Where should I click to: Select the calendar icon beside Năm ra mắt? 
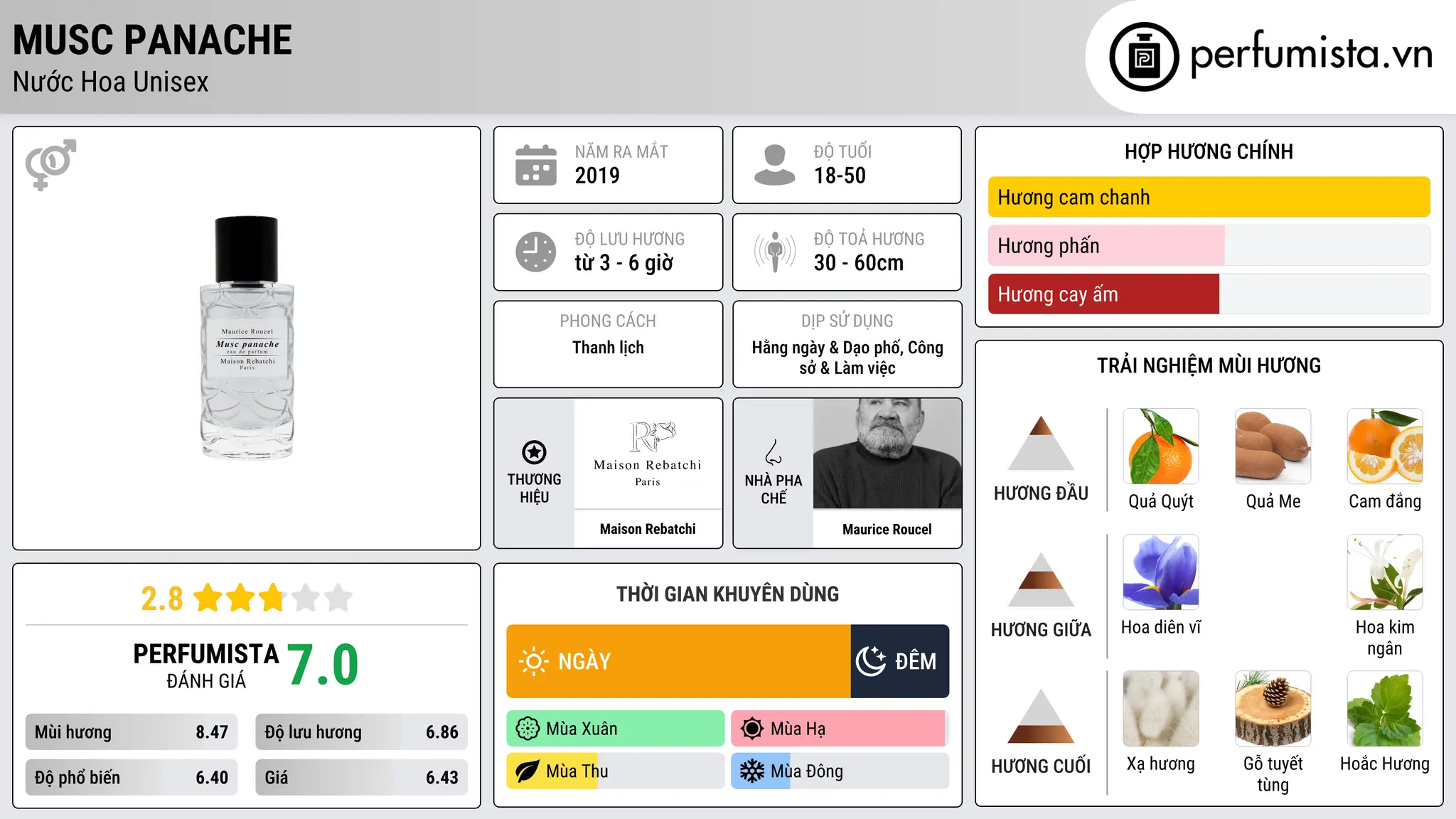[536, 165]
